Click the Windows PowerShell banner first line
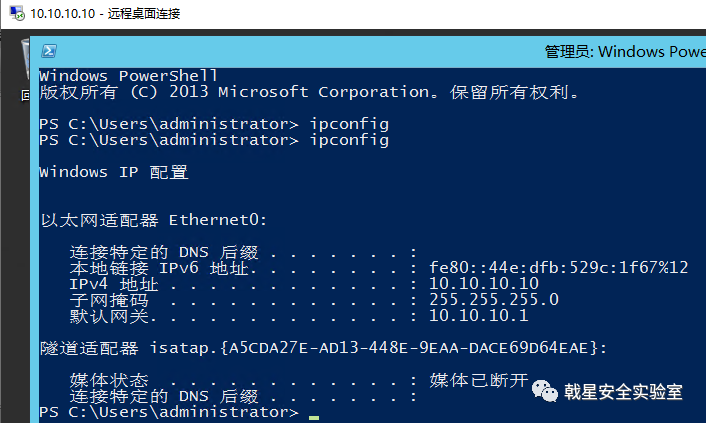The image size is (706, 423). (128, 76)
